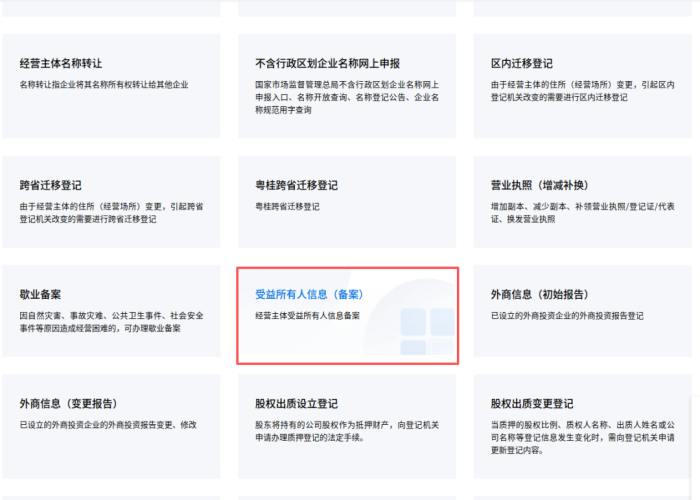This screenshot has width=700, height=500.
Task: Click the 受益所有人信息（备案）title link
Action: pyautogui.click(x=308, y=295)
